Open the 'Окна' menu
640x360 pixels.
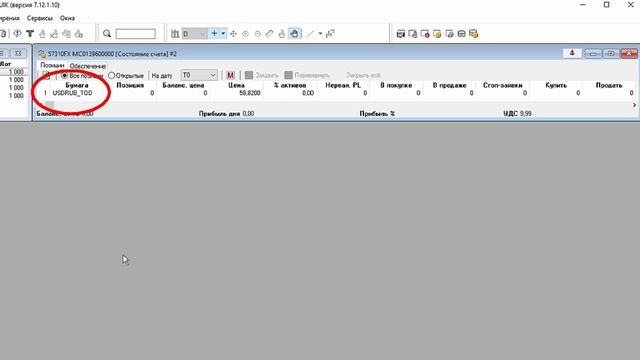click(67, 18)
